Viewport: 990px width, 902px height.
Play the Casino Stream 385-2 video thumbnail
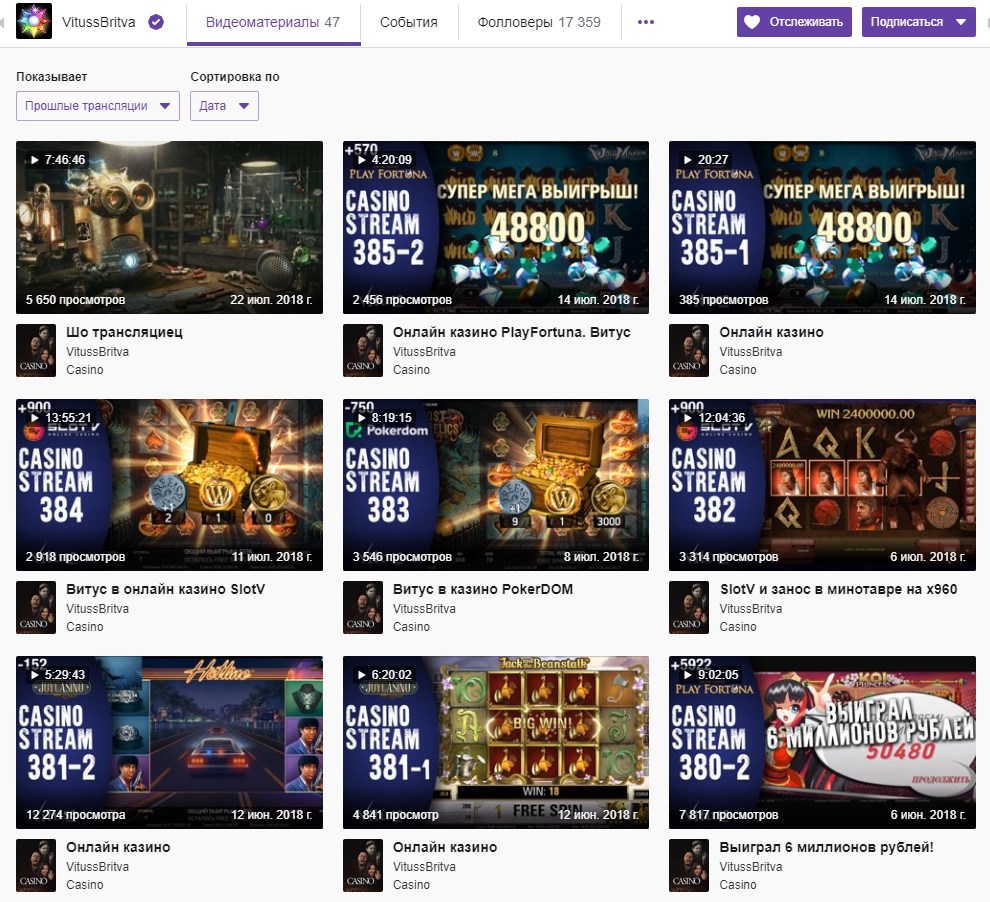(x=496, y=227)
